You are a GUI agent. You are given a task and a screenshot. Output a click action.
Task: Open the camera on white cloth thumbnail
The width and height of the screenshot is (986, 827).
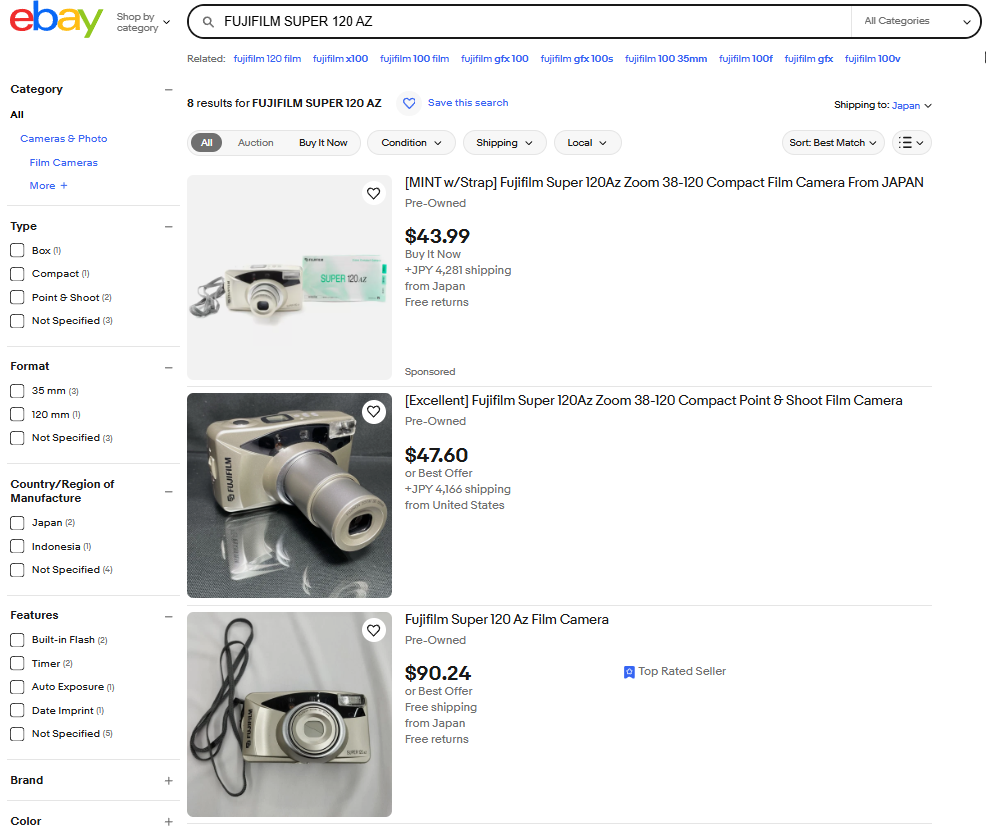[289, 714]
